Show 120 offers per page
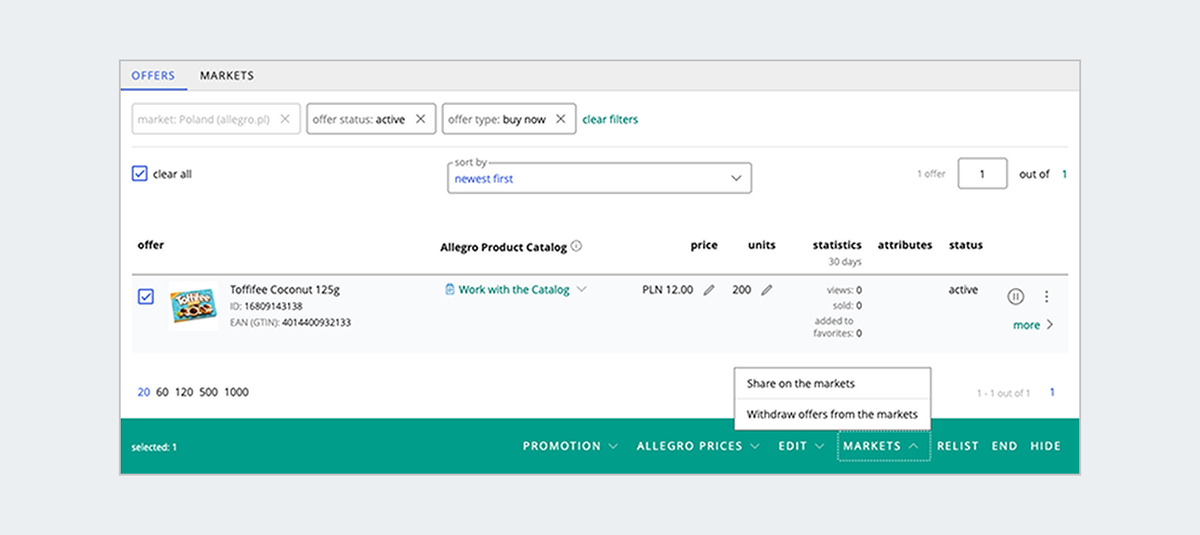Viewport: 1200px width, 535px height. 184,392
